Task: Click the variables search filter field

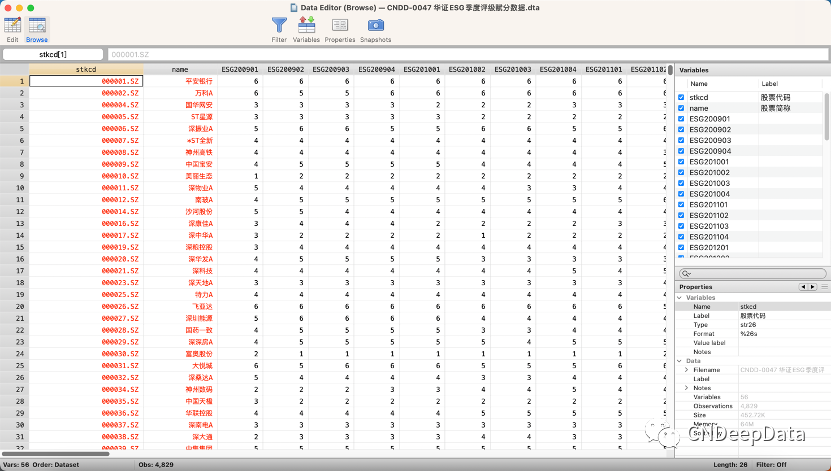Action: [752, 274]
